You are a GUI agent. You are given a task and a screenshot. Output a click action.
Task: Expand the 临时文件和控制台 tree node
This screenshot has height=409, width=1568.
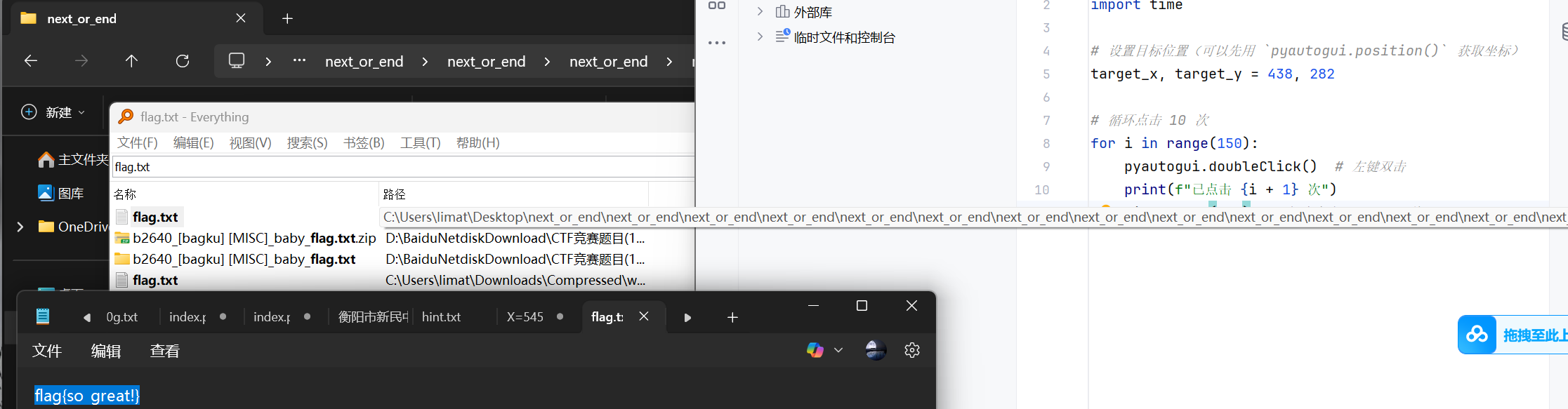pyautogui.click(x=760, y=36)
